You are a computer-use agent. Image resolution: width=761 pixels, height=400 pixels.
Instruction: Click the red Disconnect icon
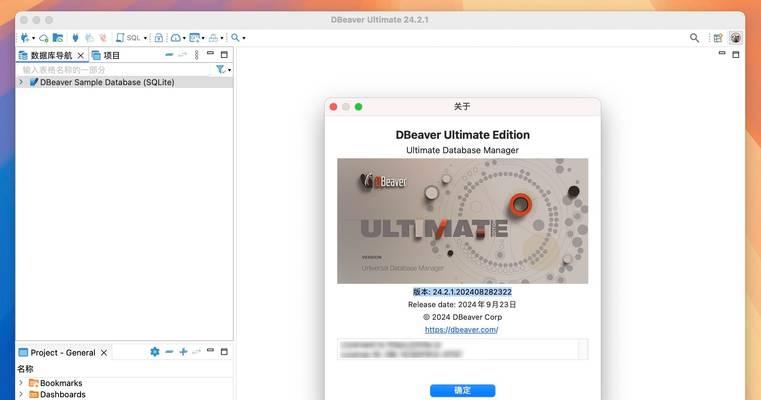pyautogui.click(x=103, y=37)
